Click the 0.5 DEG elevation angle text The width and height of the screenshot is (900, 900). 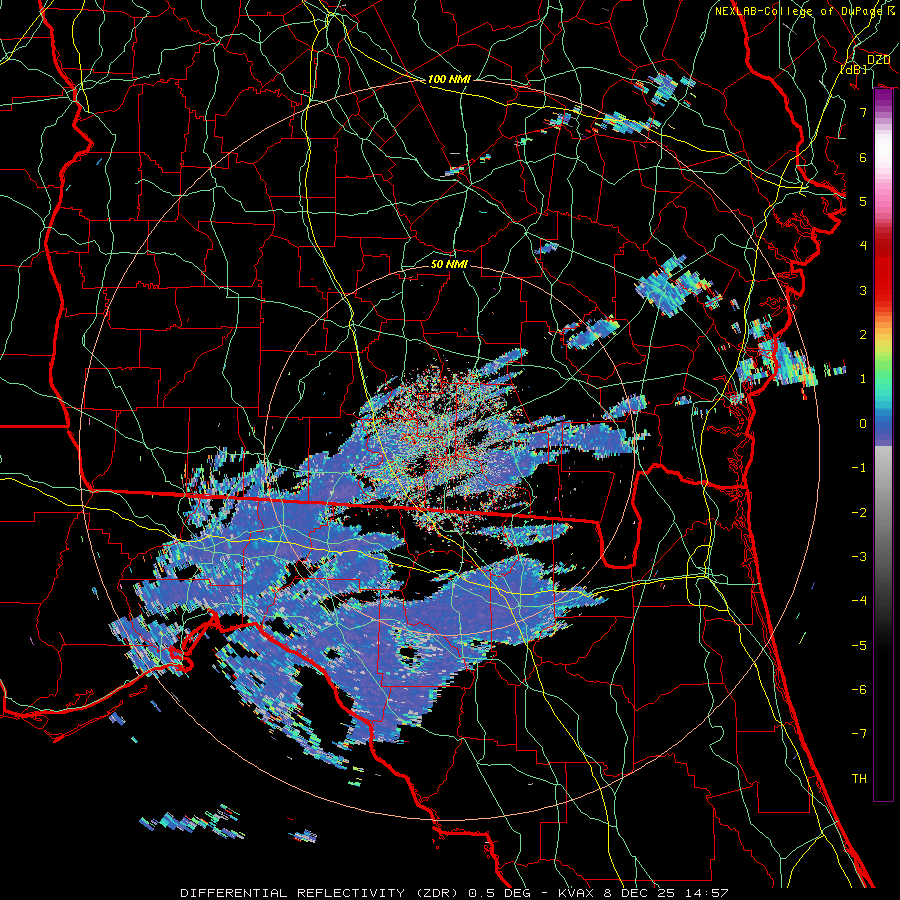click(x=499, y=893)
